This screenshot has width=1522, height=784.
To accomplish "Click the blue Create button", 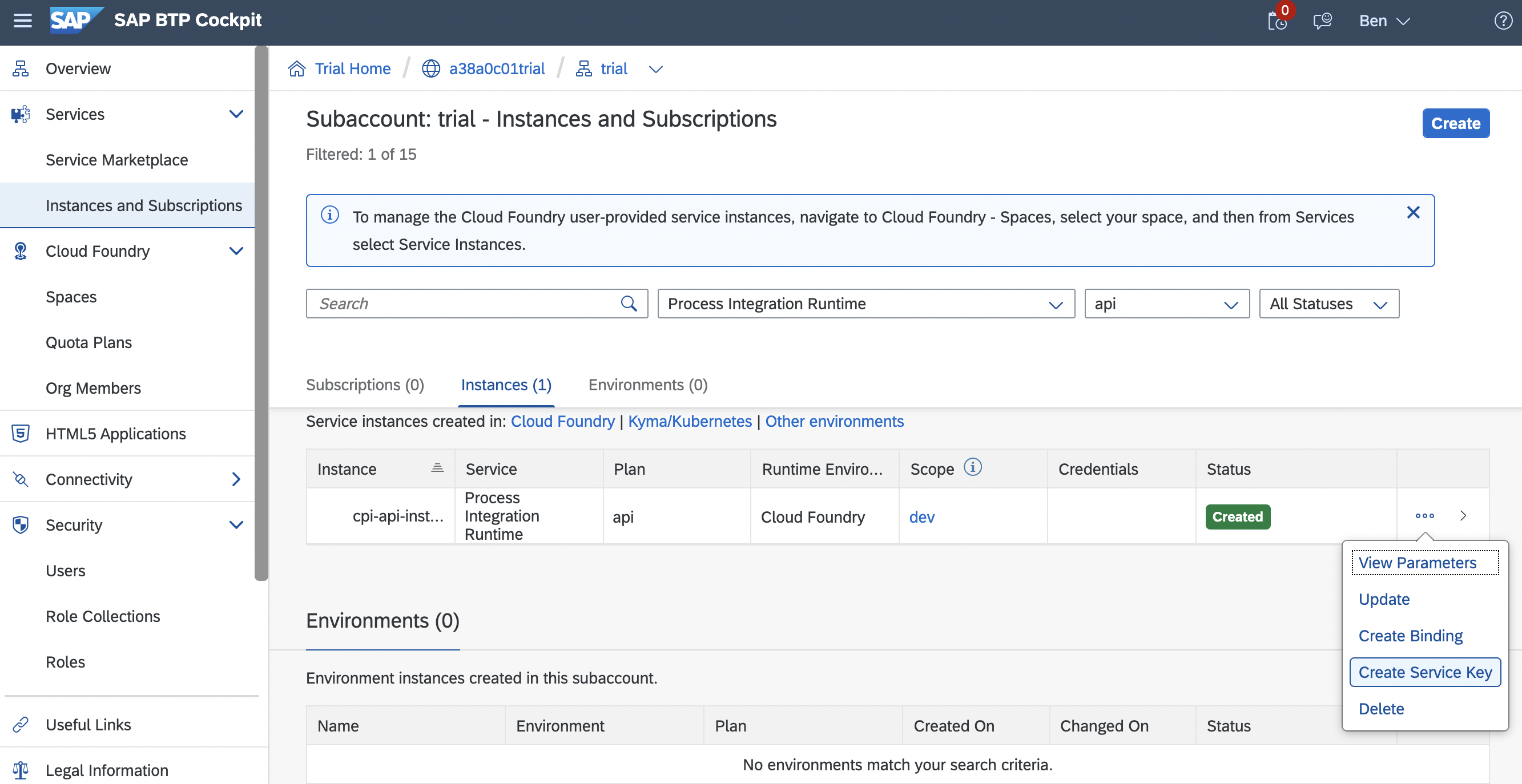I will coord(1455,123).
